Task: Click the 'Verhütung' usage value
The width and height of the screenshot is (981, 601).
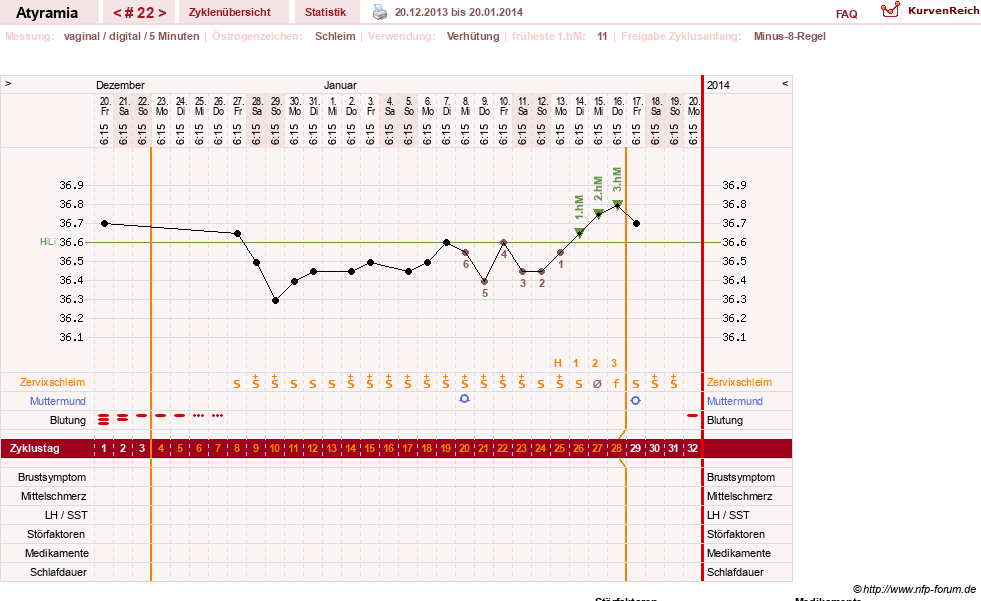Action: tap(473, 36)
